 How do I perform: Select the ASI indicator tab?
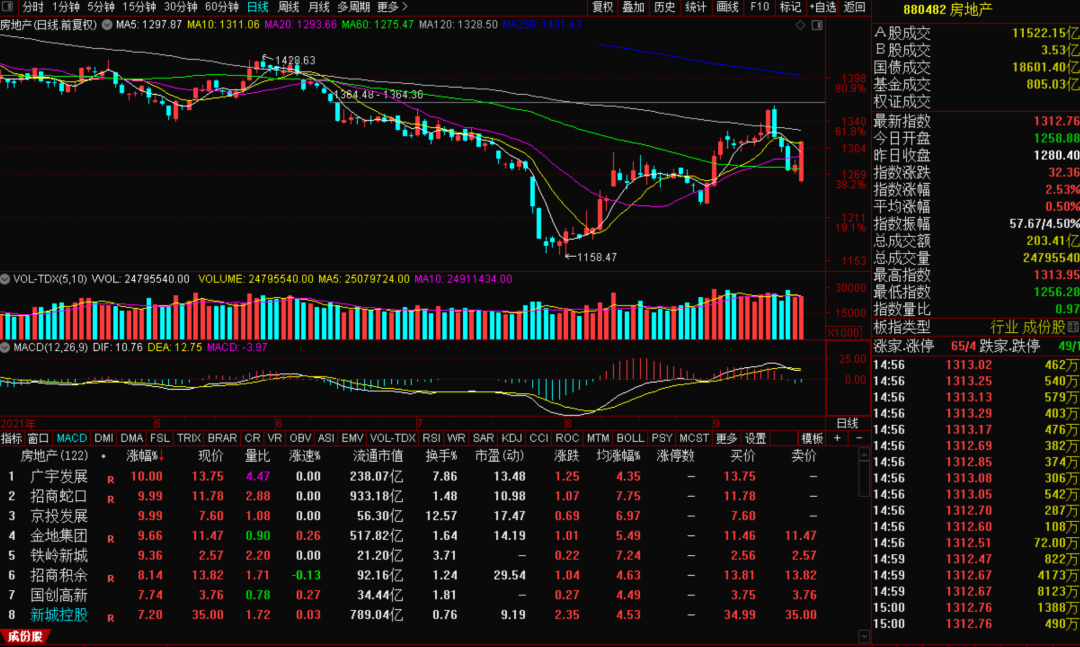(x=326, y=438)
